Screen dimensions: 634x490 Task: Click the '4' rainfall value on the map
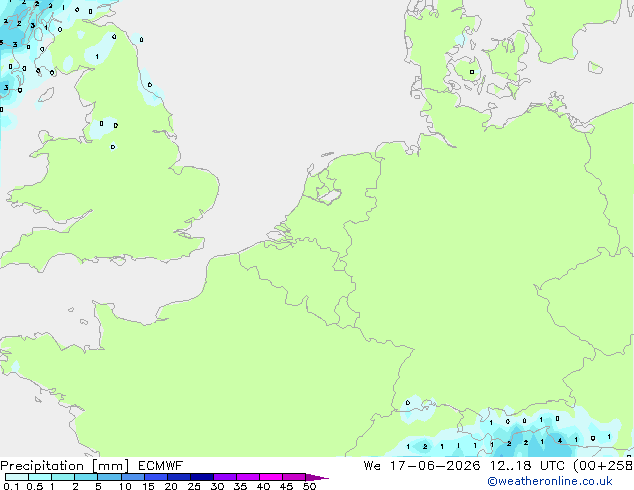(x=560, y=441)
